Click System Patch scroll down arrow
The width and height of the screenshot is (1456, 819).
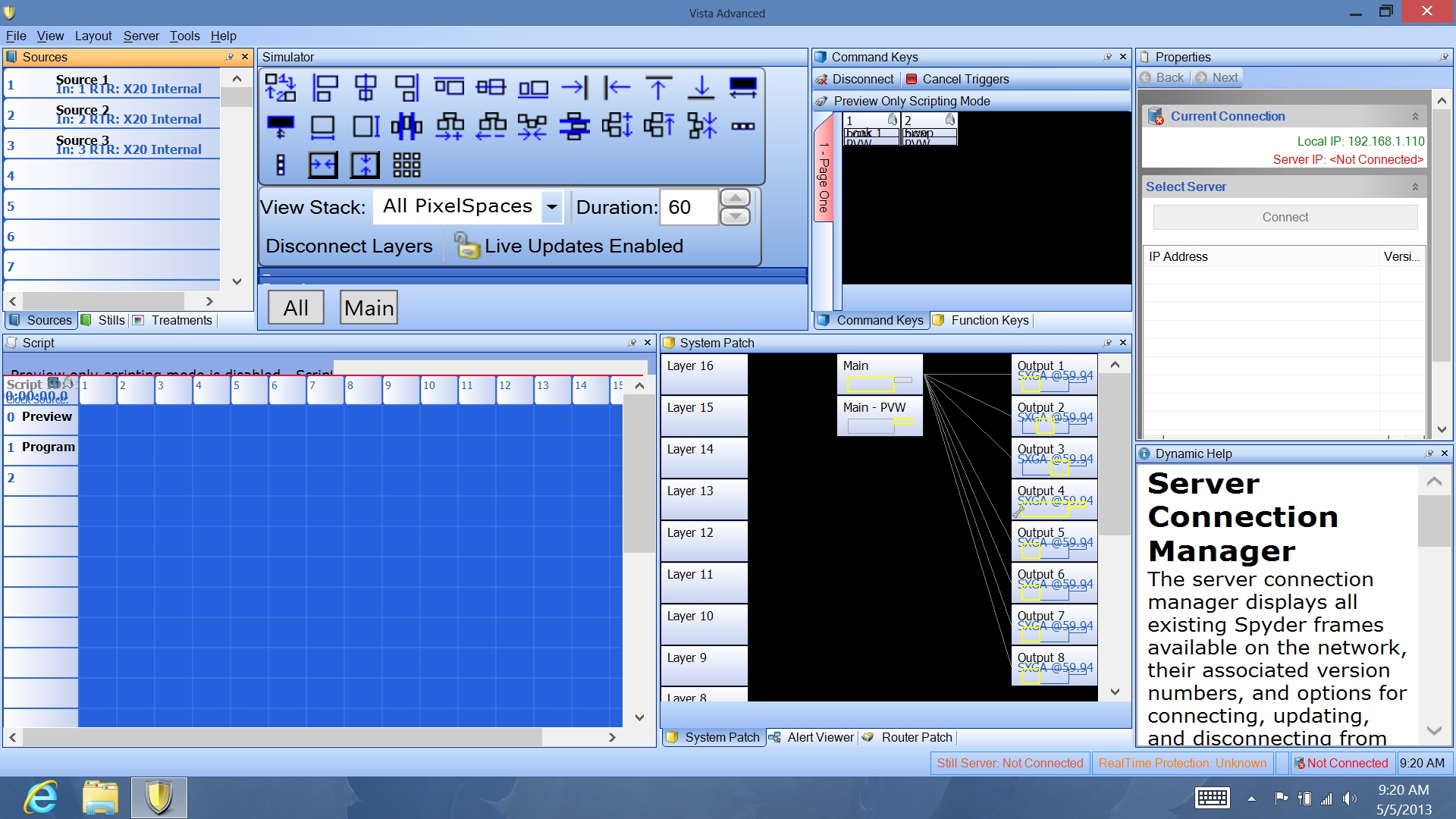coord(1115,692)
